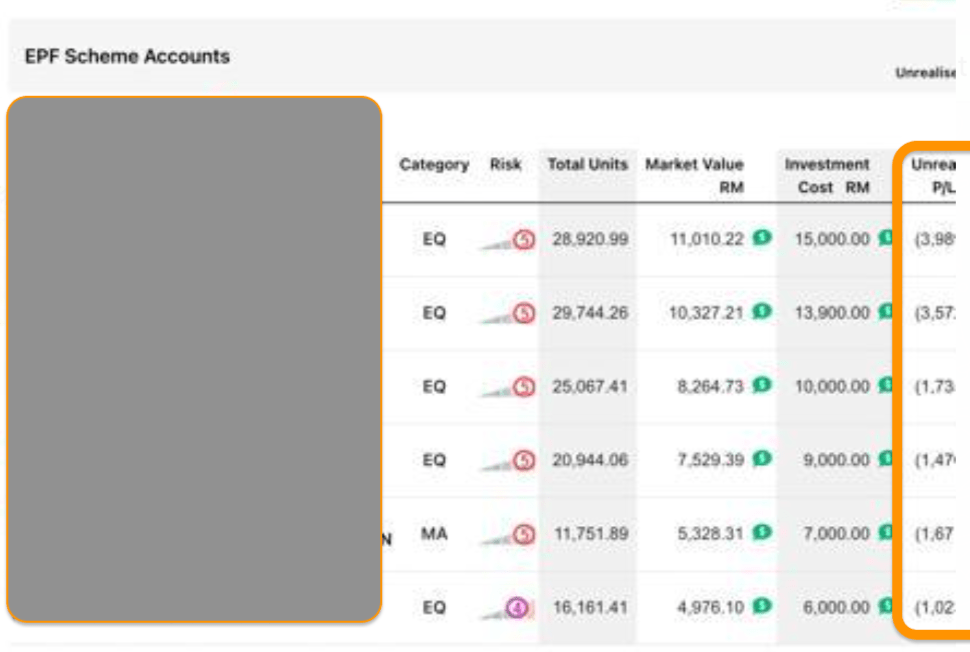Click green icon beside 5,328.31 market value
970x652 pixels.
click(762, 533)
